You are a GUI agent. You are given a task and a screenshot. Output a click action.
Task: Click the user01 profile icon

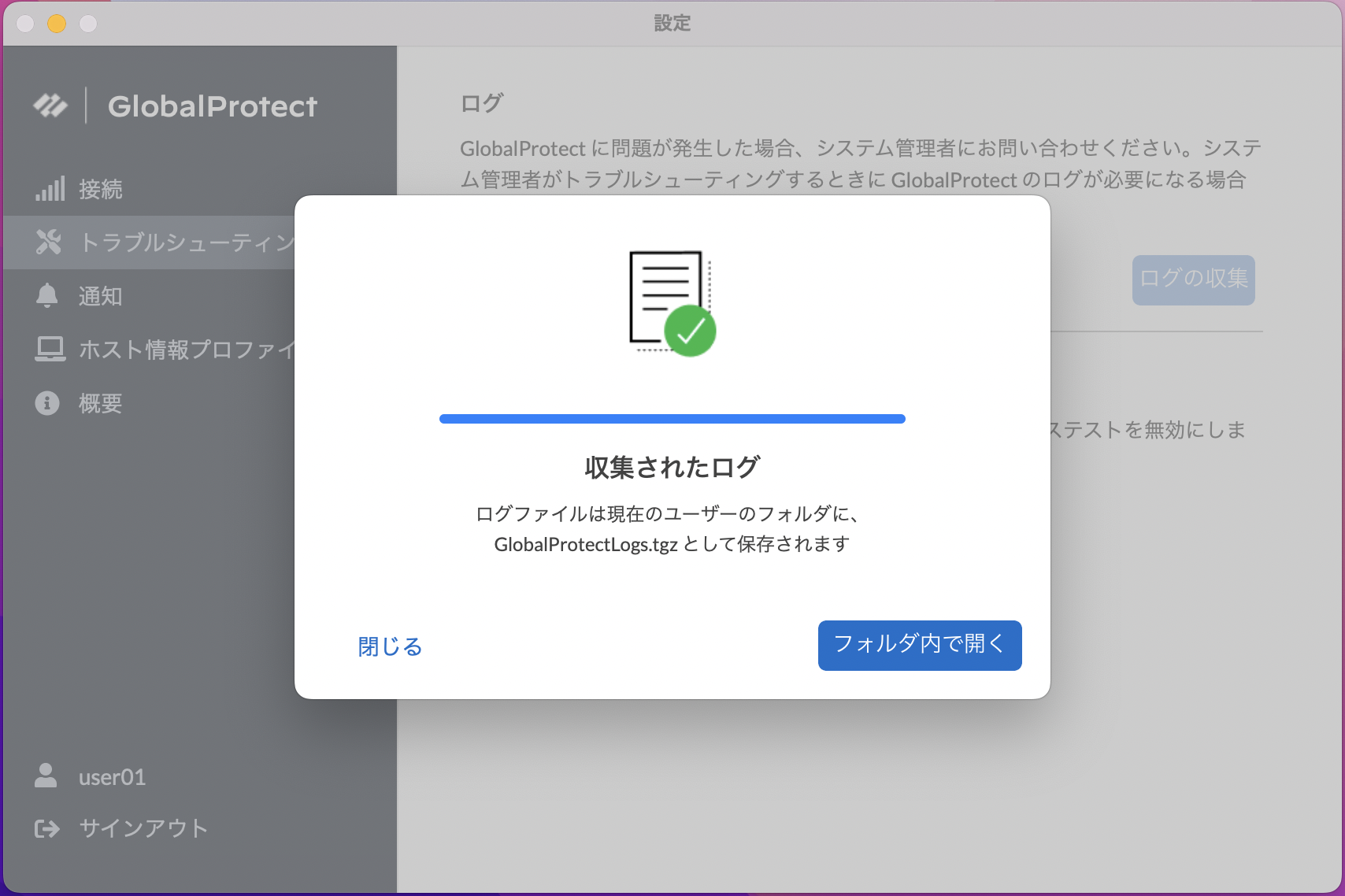point(46,776)
